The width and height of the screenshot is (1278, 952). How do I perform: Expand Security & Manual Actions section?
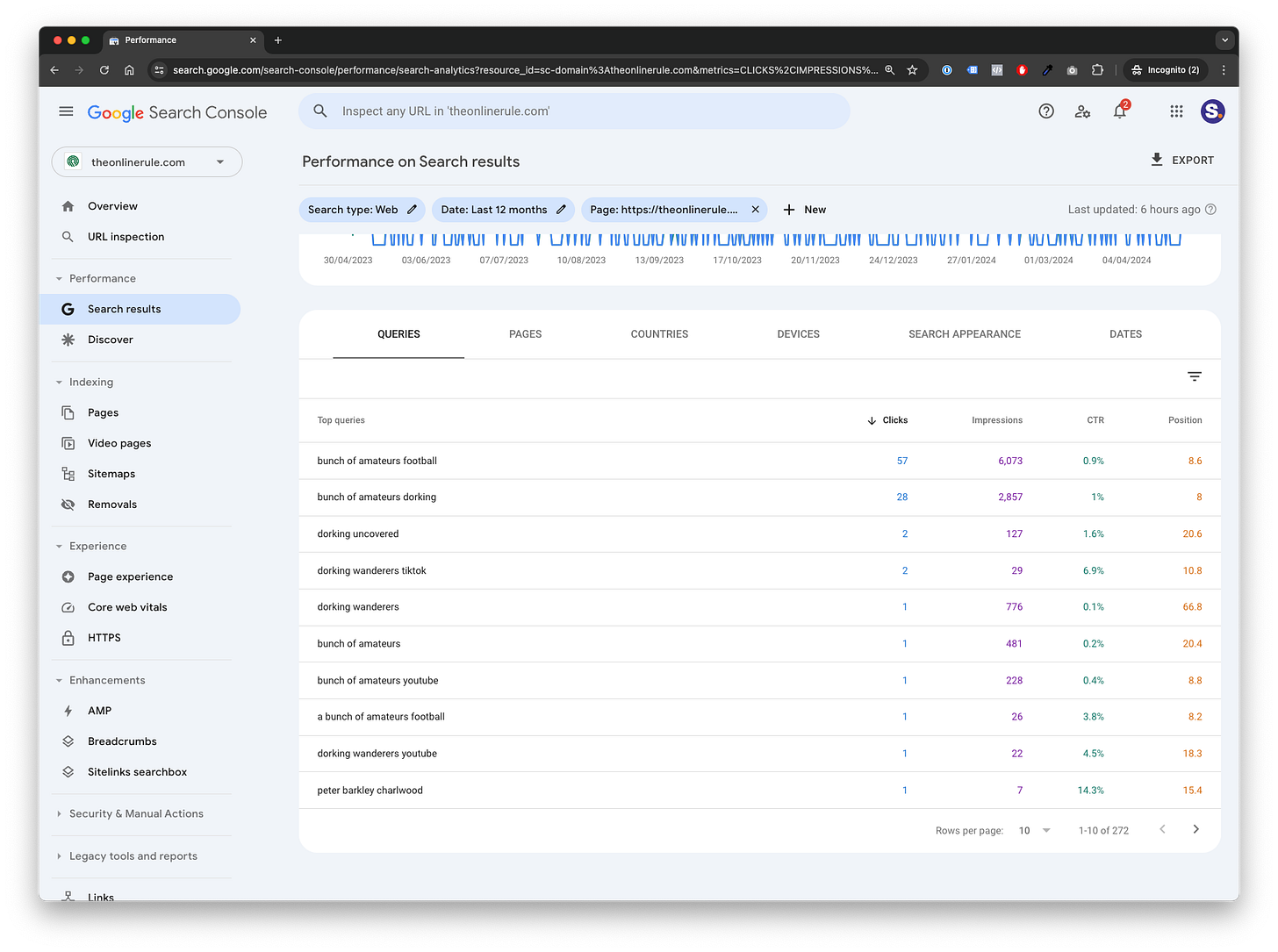click(60, 813)
